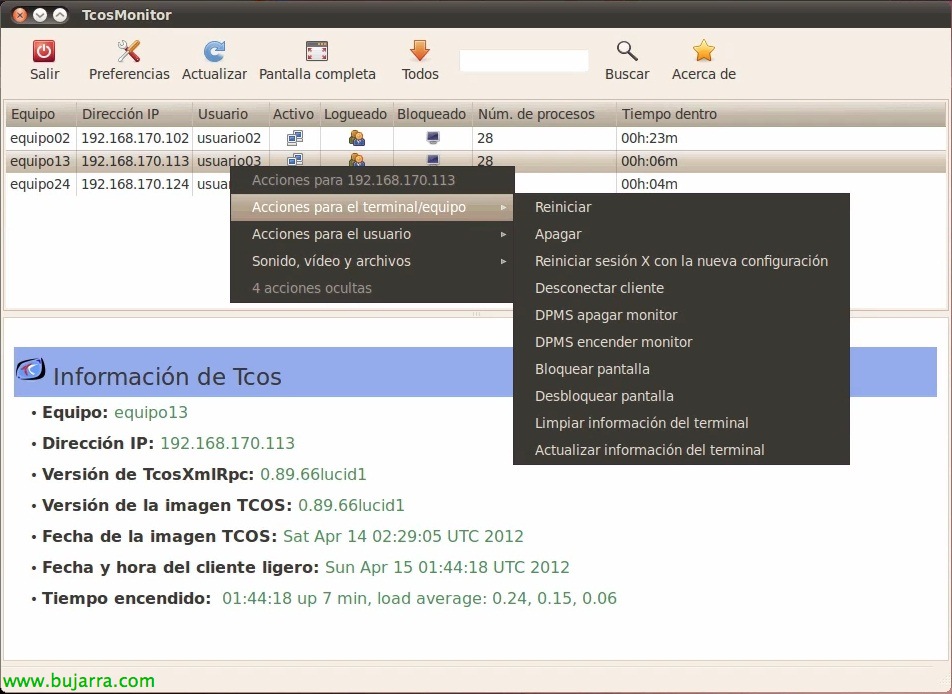The width and height of the screenshot is (952, 694).
Task: Click Activo network icon for equipo02
Action: click(x=294, y=138)
